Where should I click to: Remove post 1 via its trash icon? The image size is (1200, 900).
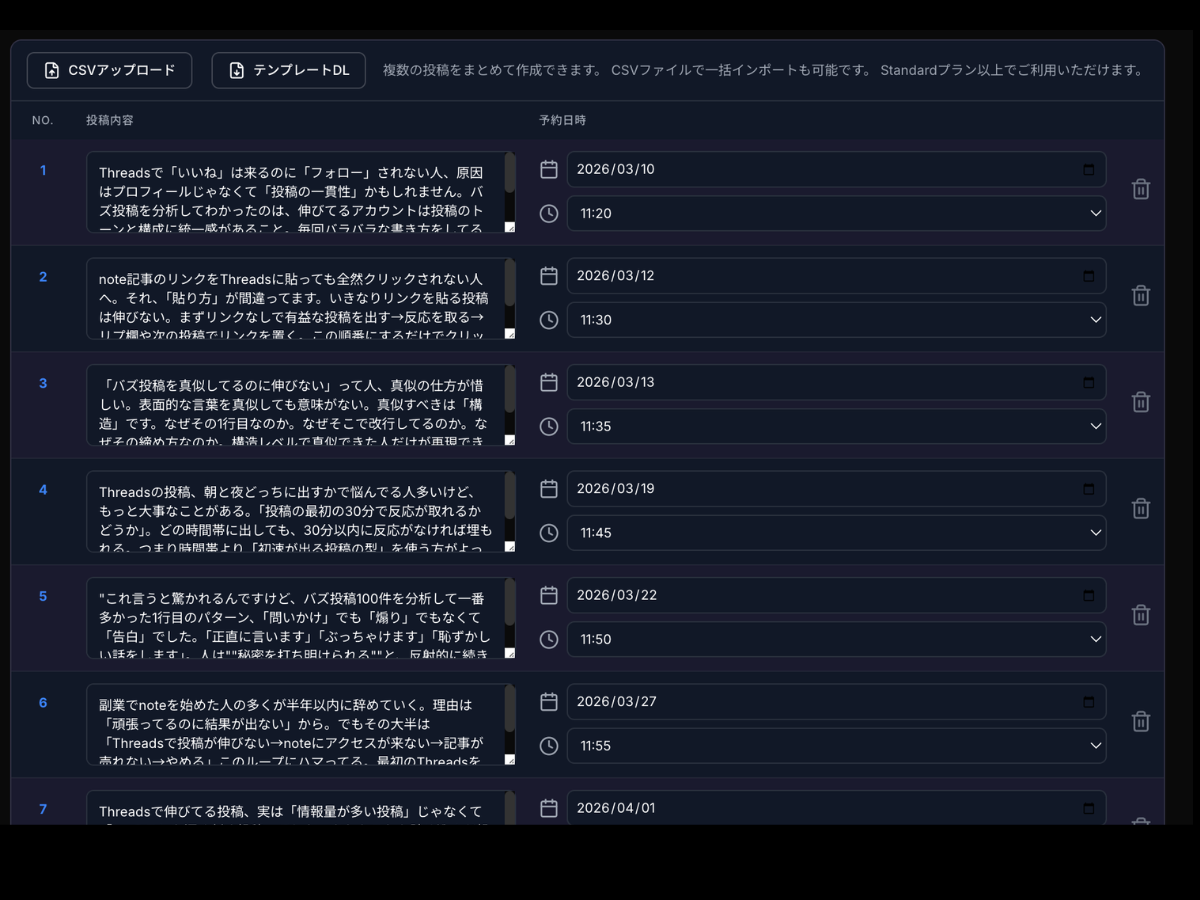(x=1140, y=189)
